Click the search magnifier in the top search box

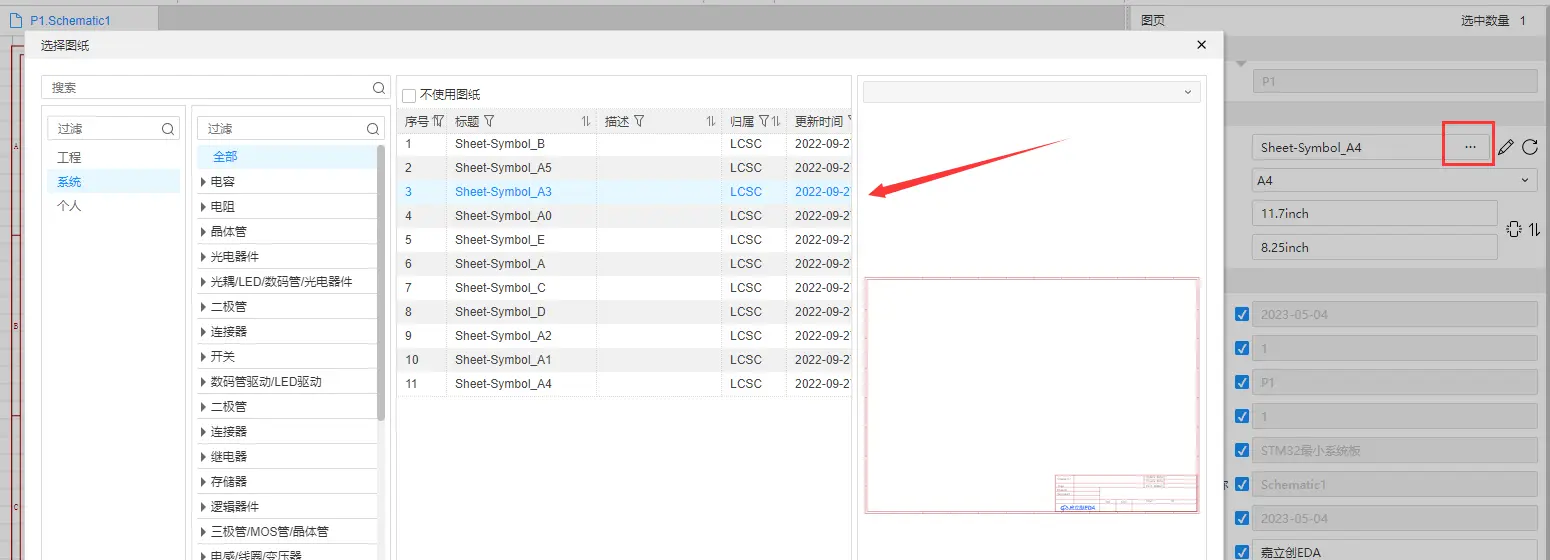click(x=379, y=88)
